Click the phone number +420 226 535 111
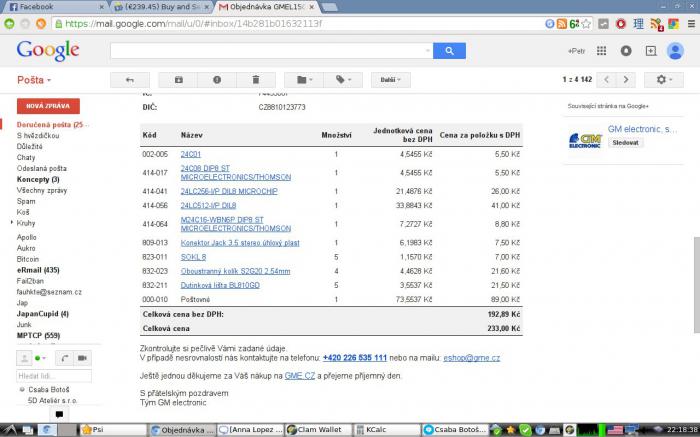Screen dimensions: 700x437 point(355,358)
